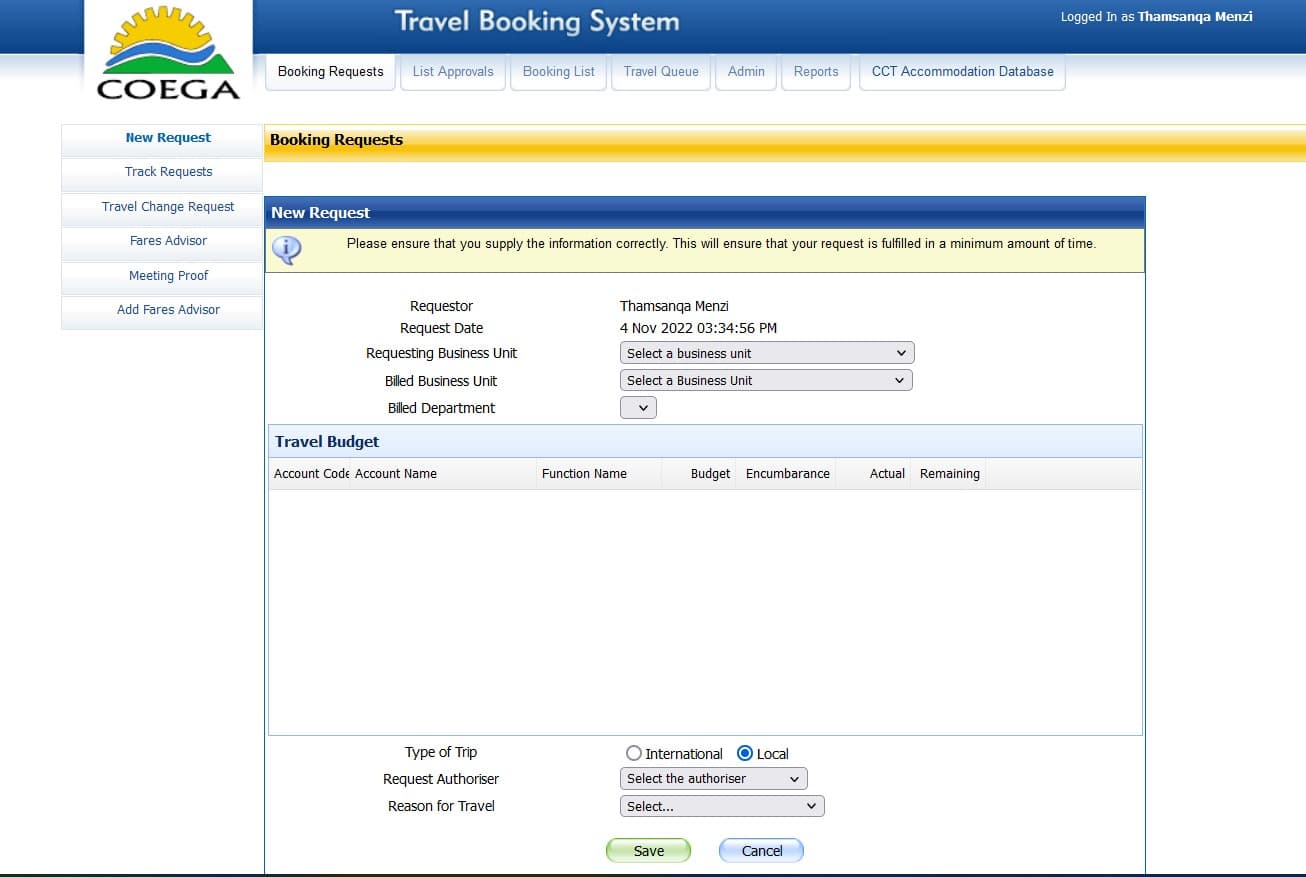This screenshot has width=1306, height=877.
Task: Click the Remaining column header
Action: click(x=949, y=474)
